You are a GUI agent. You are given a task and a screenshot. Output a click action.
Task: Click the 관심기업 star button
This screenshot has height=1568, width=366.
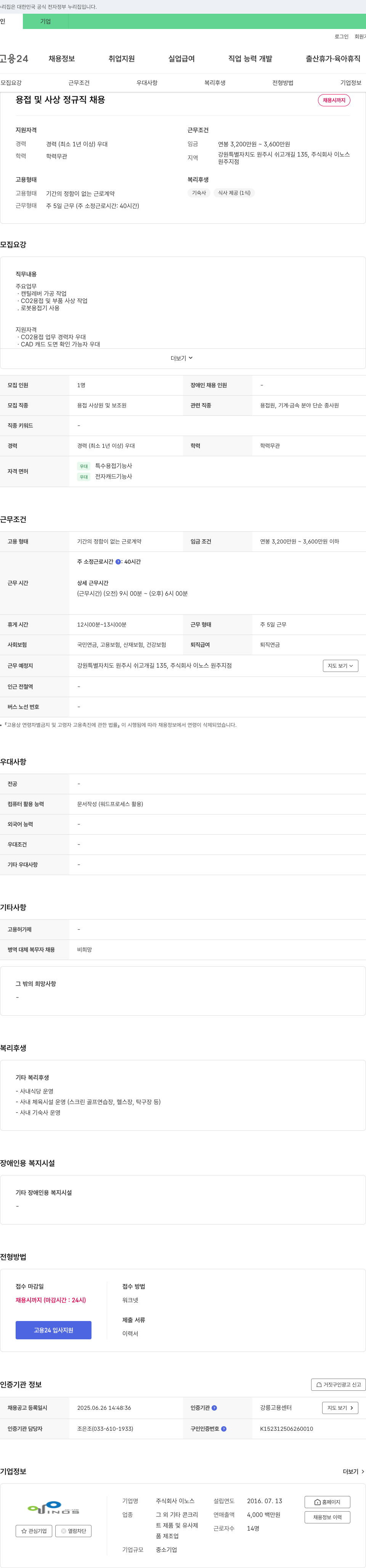click(x=34, y=1531)
